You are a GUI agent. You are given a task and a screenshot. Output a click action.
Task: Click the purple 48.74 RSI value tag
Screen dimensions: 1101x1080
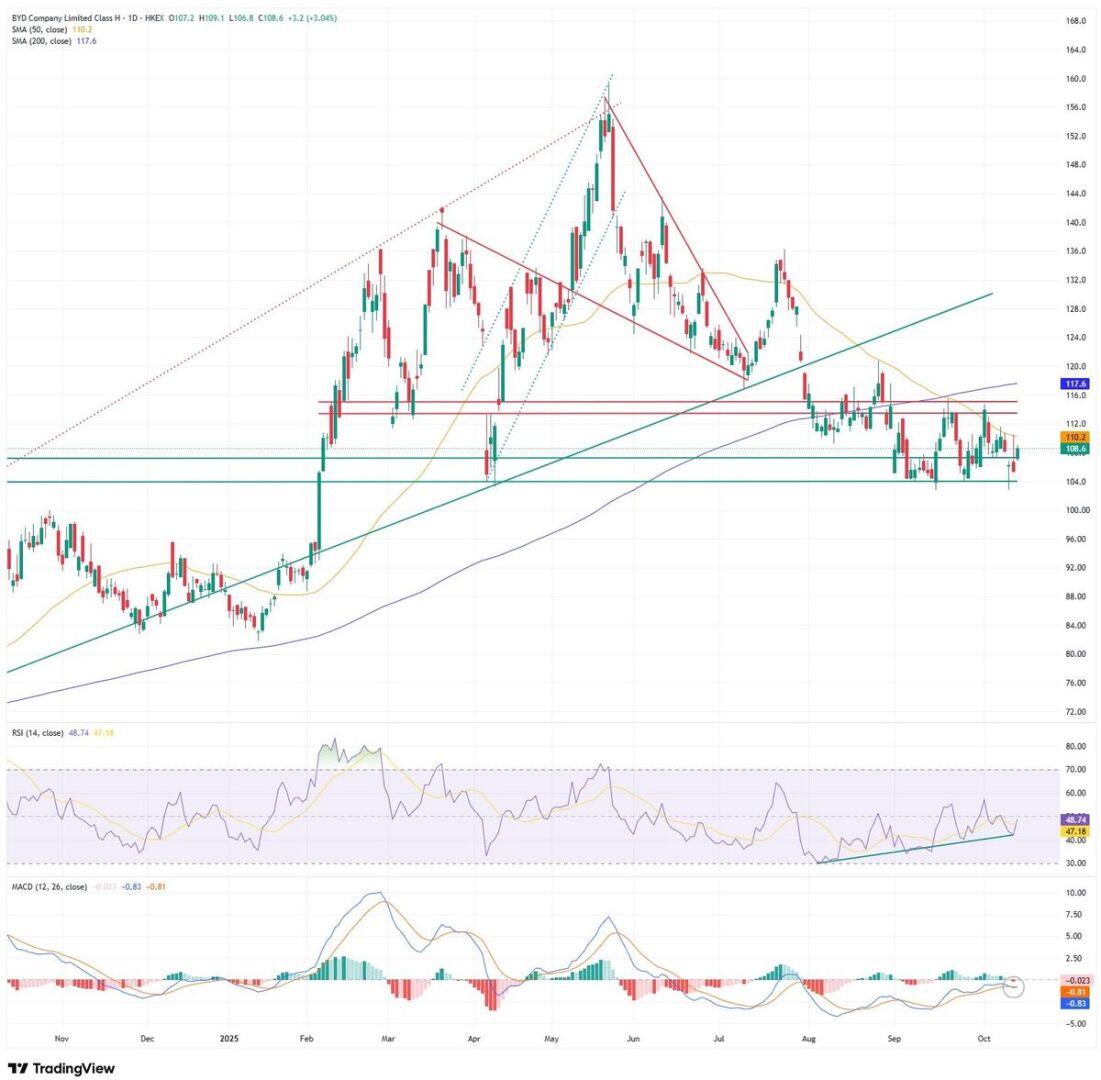tap(1075, 819)
